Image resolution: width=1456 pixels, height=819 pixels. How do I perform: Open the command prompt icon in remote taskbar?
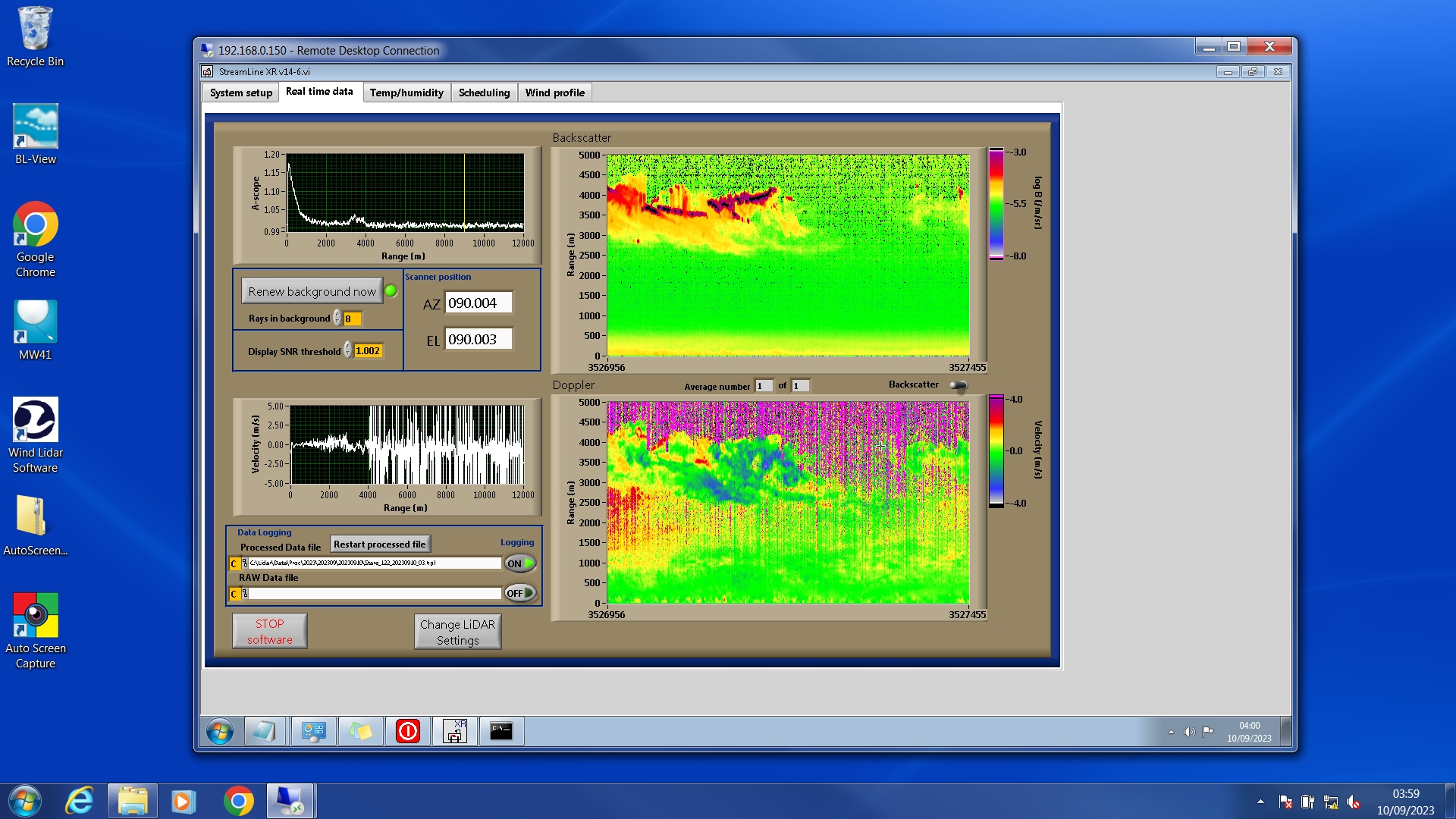tap(501, 732)
